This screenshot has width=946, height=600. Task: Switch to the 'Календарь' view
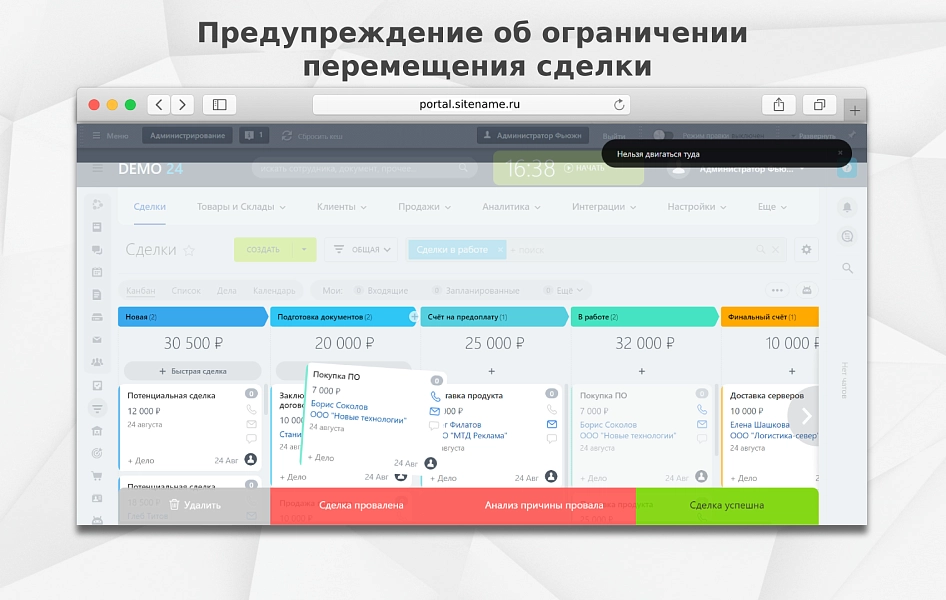(x=274, y=291)
